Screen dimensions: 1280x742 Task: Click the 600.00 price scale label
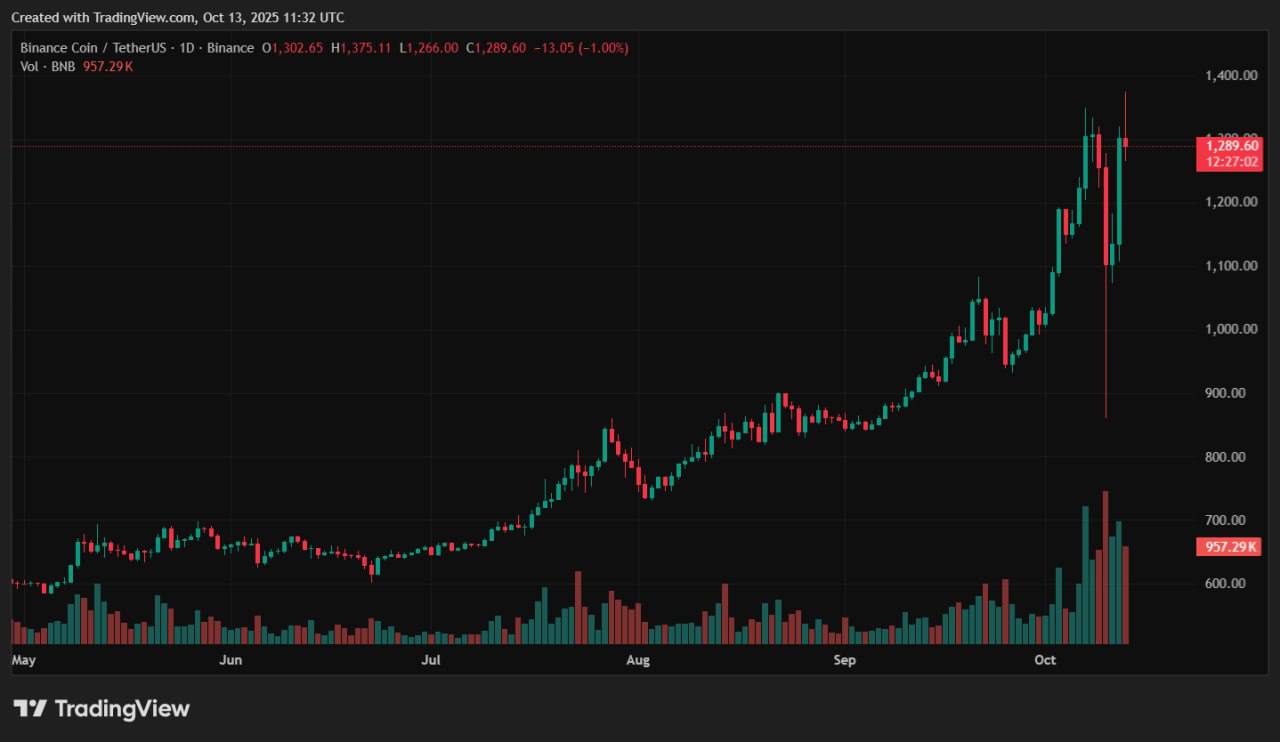click(1229, 584)
